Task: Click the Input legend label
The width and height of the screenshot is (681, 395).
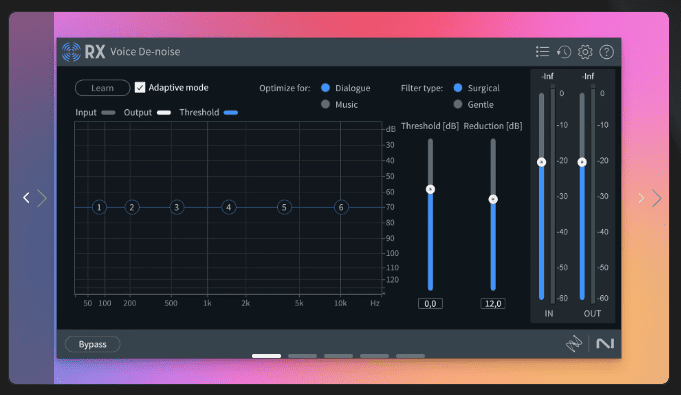Action: coord(86,113)
